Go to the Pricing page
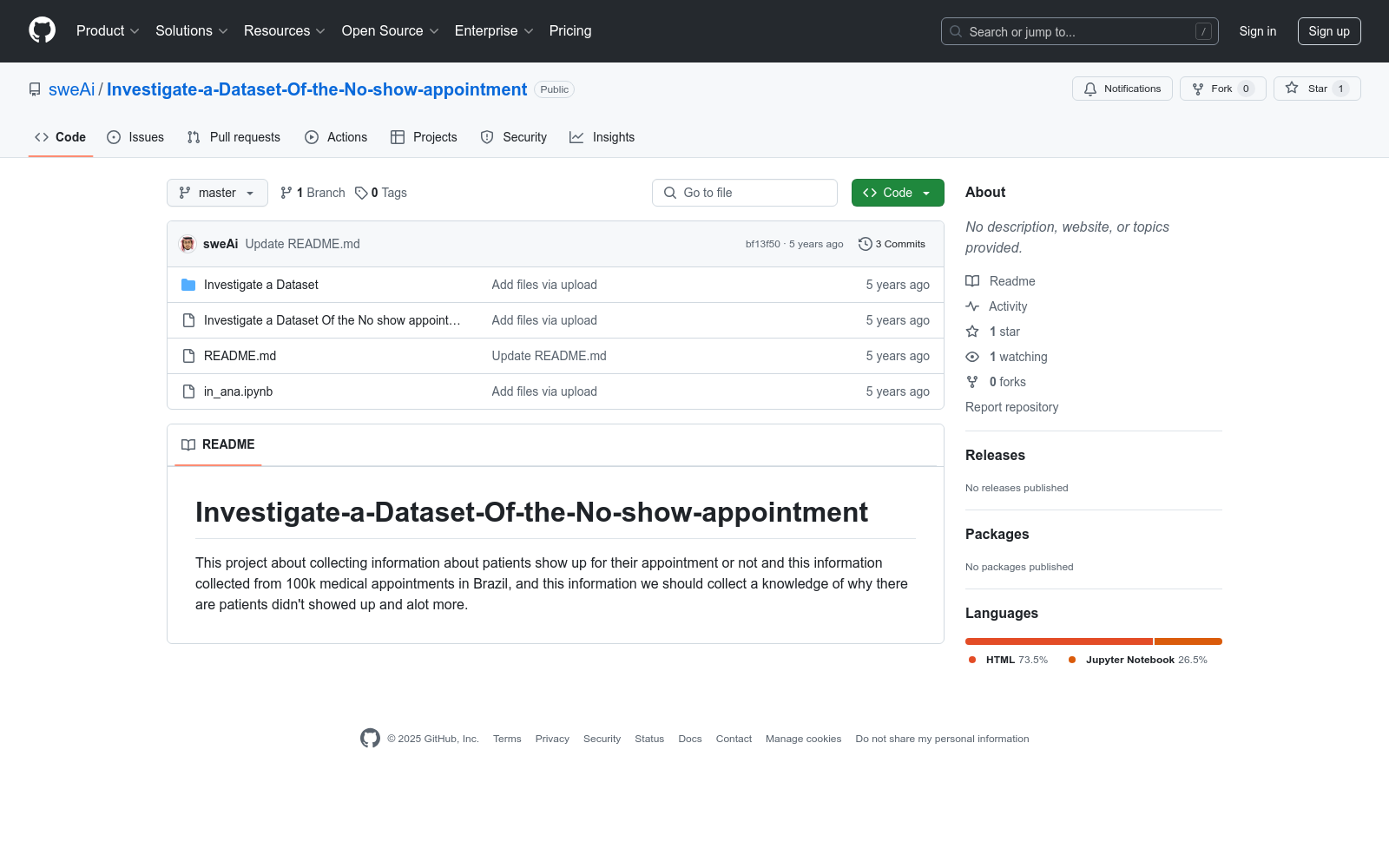The height and width of the screenshot is (868, 1389). 570,31
